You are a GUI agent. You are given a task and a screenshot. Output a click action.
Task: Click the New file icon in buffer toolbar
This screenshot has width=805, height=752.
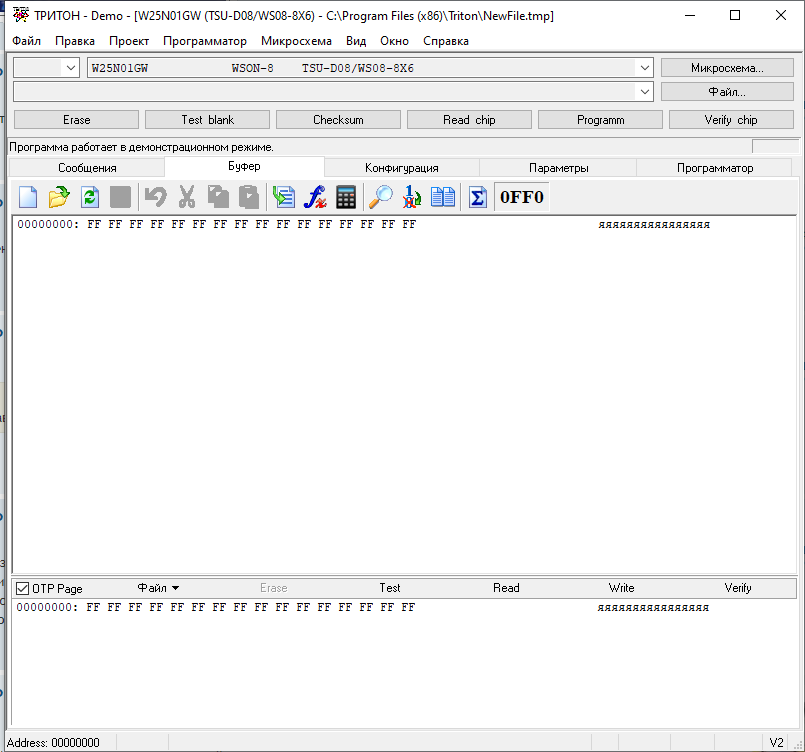tap(28, 197)
